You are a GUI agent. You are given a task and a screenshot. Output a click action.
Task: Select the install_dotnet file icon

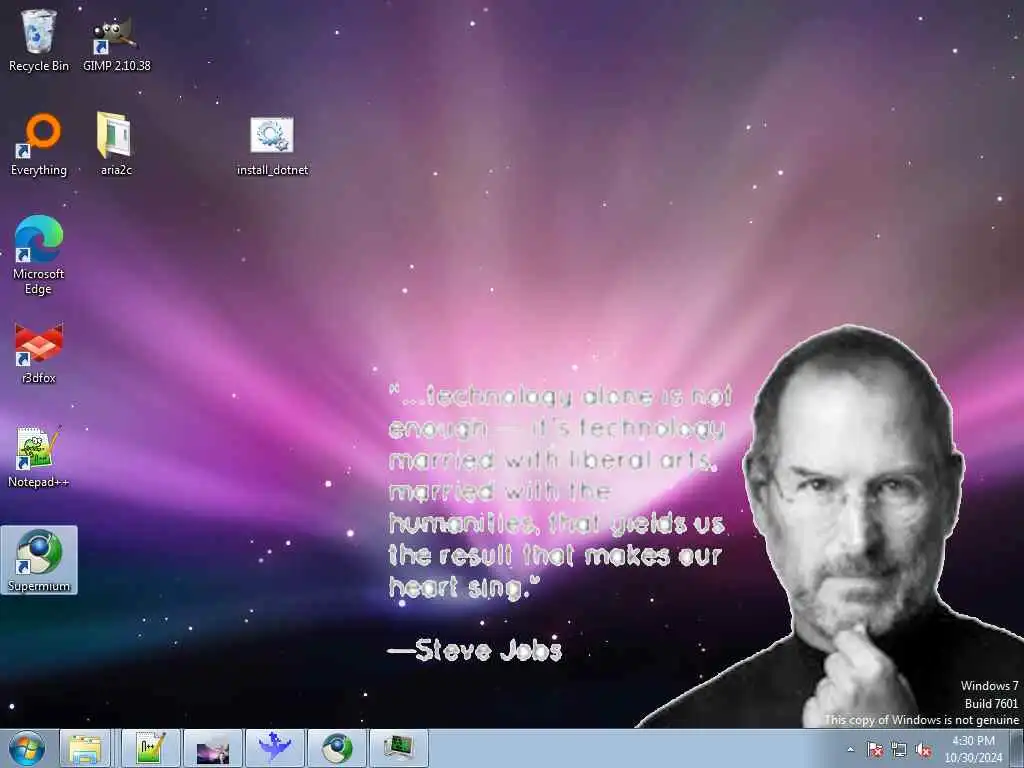[272, 145]
